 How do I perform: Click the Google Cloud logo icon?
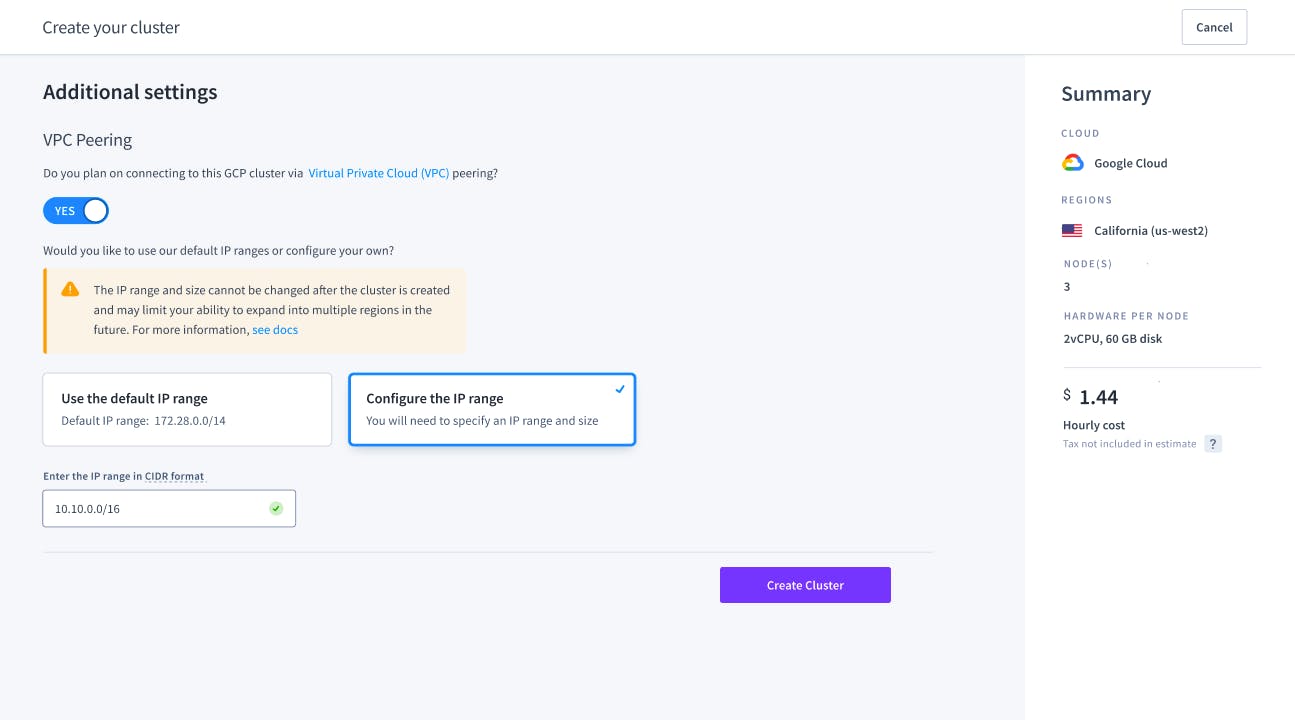coord(1072,163)
